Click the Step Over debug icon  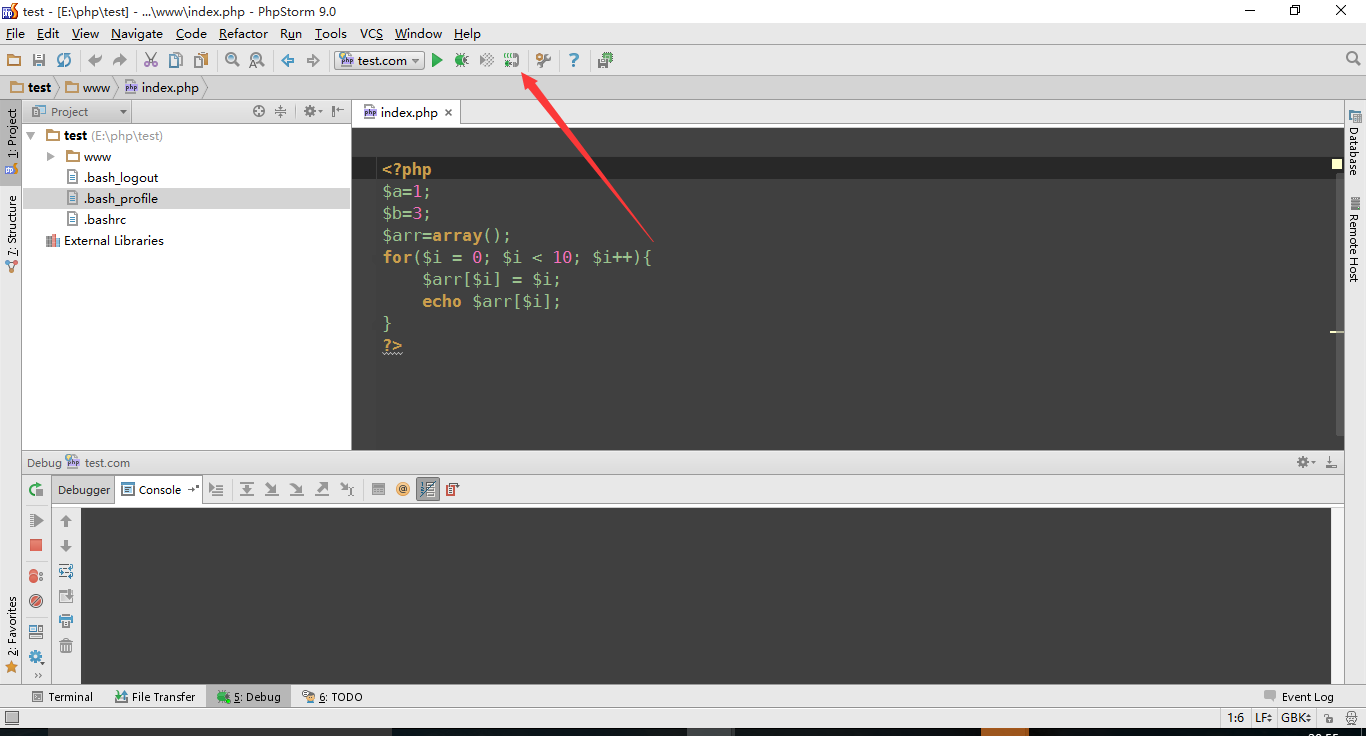click(246, 489)
